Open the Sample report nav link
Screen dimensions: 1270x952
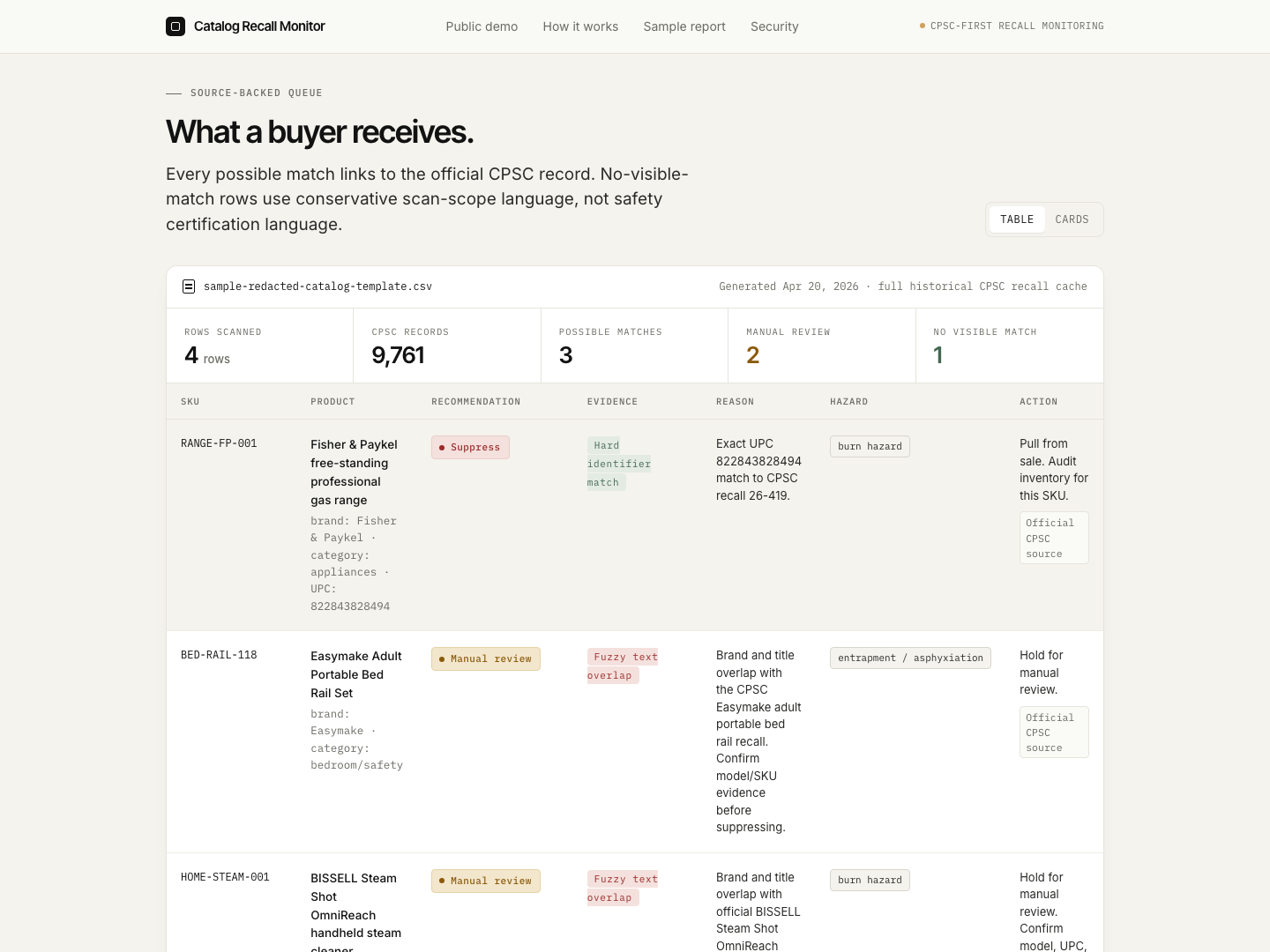pos(684,26)
